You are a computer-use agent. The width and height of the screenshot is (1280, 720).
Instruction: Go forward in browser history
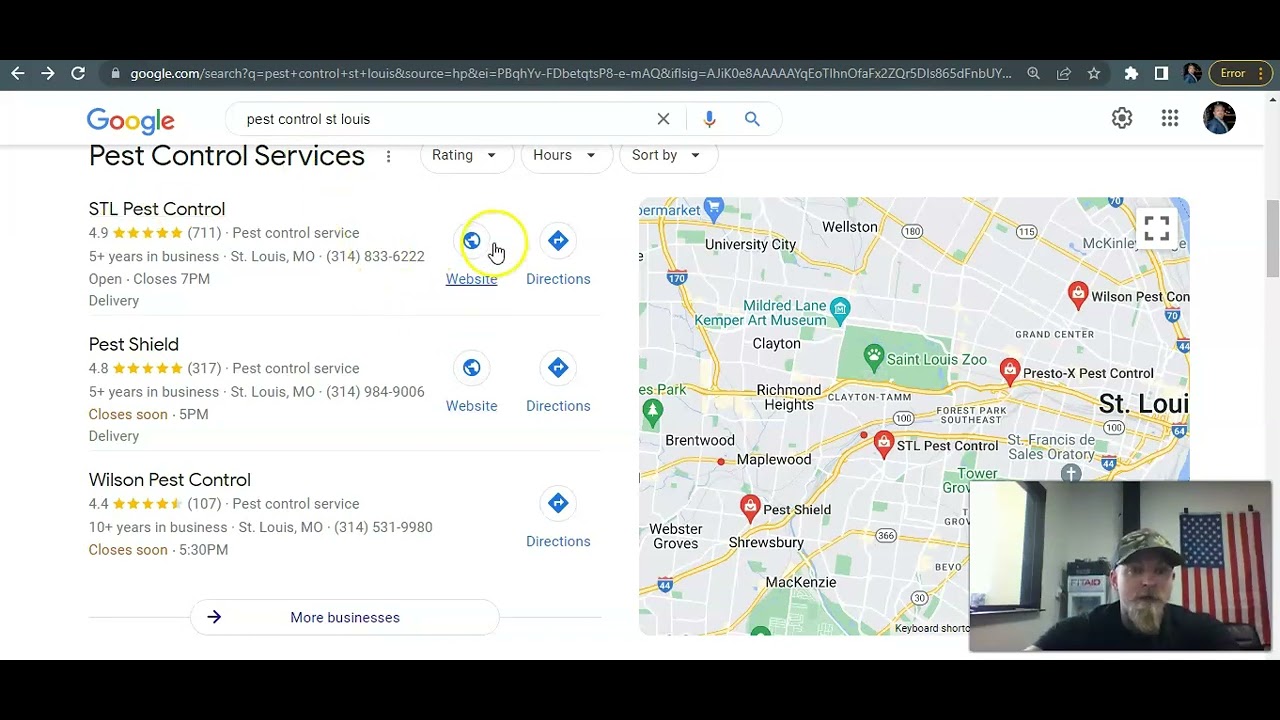pos(48,73)
